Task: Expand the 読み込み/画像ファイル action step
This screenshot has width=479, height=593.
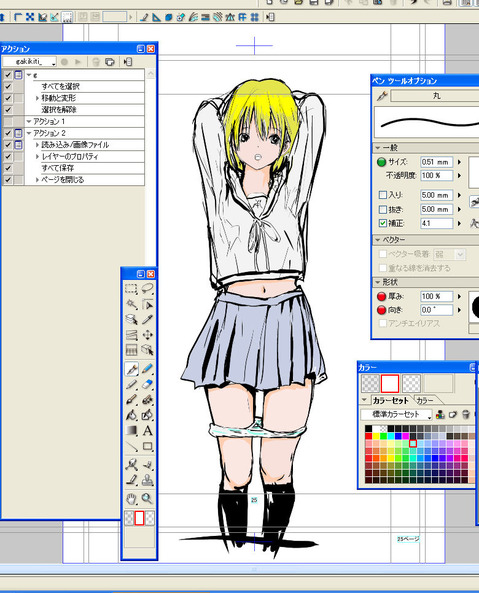Action: [37, 145]
